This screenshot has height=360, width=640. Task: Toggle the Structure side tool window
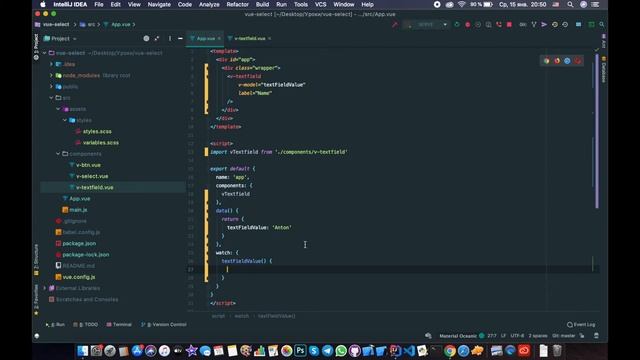[36, 259]
